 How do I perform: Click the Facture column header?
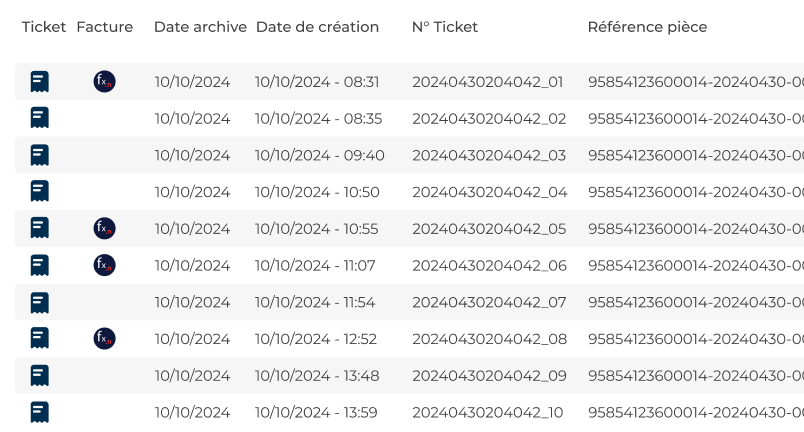[105, 27]
